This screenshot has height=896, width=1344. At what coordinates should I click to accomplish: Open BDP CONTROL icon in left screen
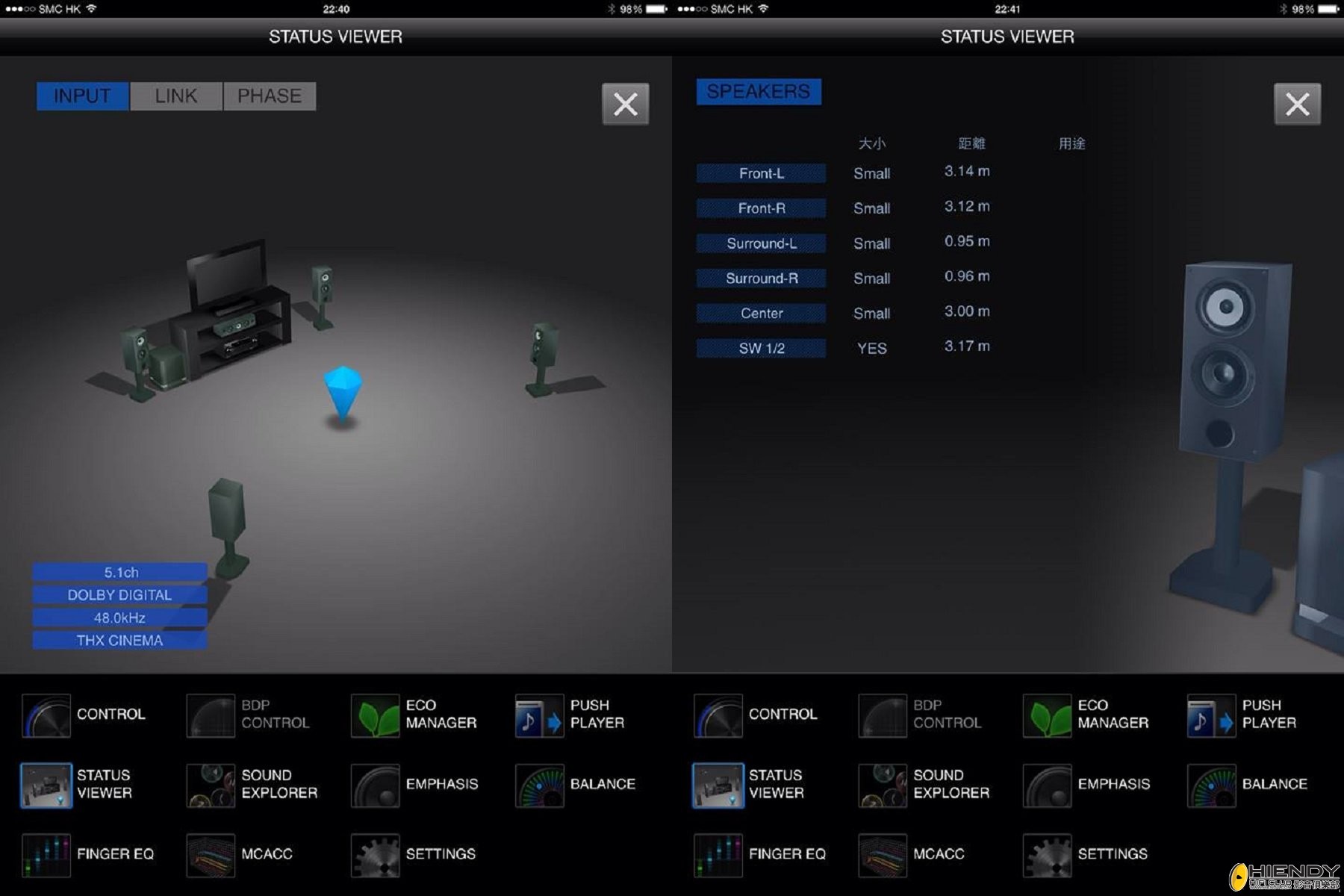point(211,715)
